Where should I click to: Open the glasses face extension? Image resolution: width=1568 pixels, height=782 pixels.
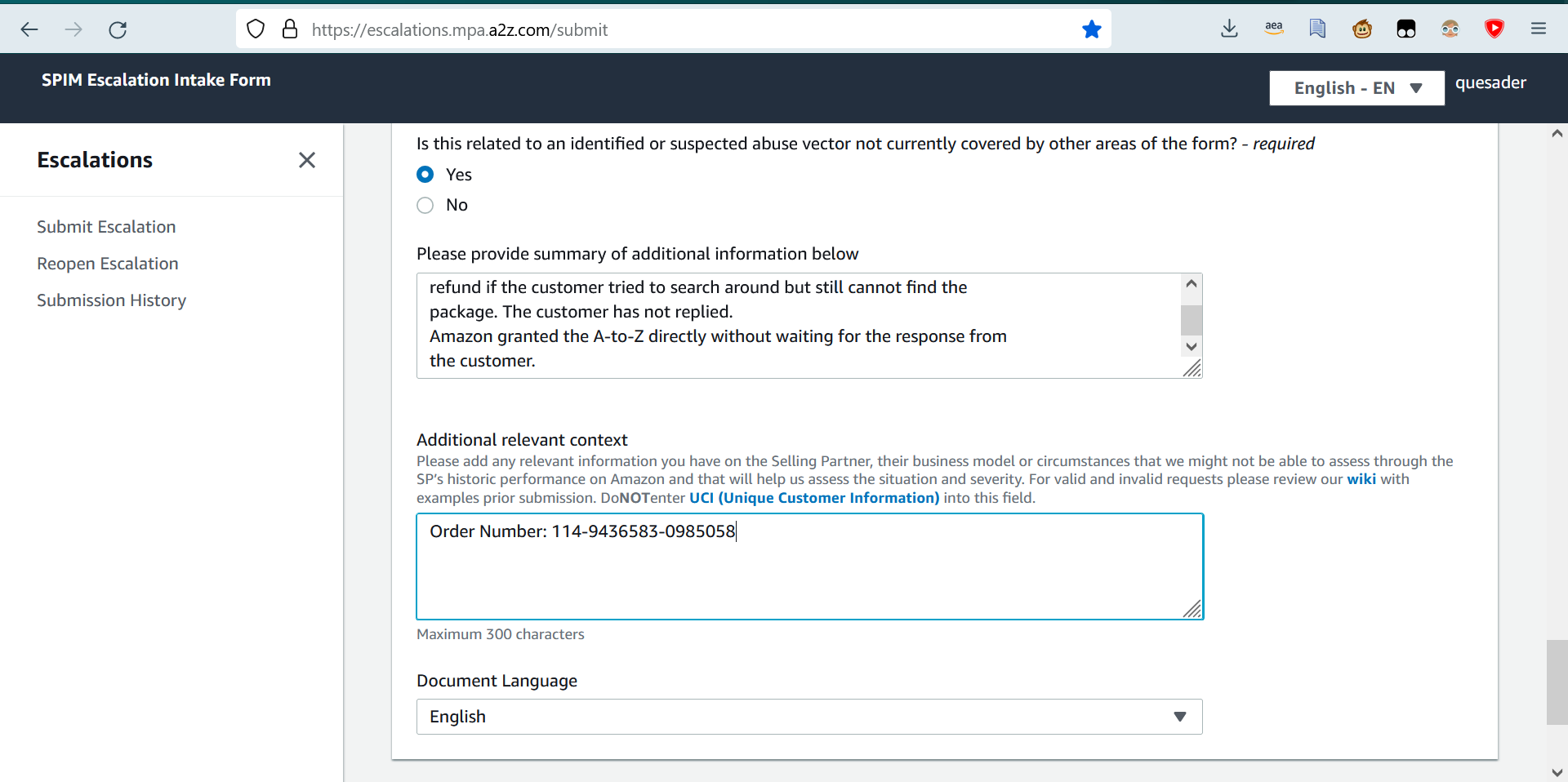pyautogui.click(x=1450, y=29)
